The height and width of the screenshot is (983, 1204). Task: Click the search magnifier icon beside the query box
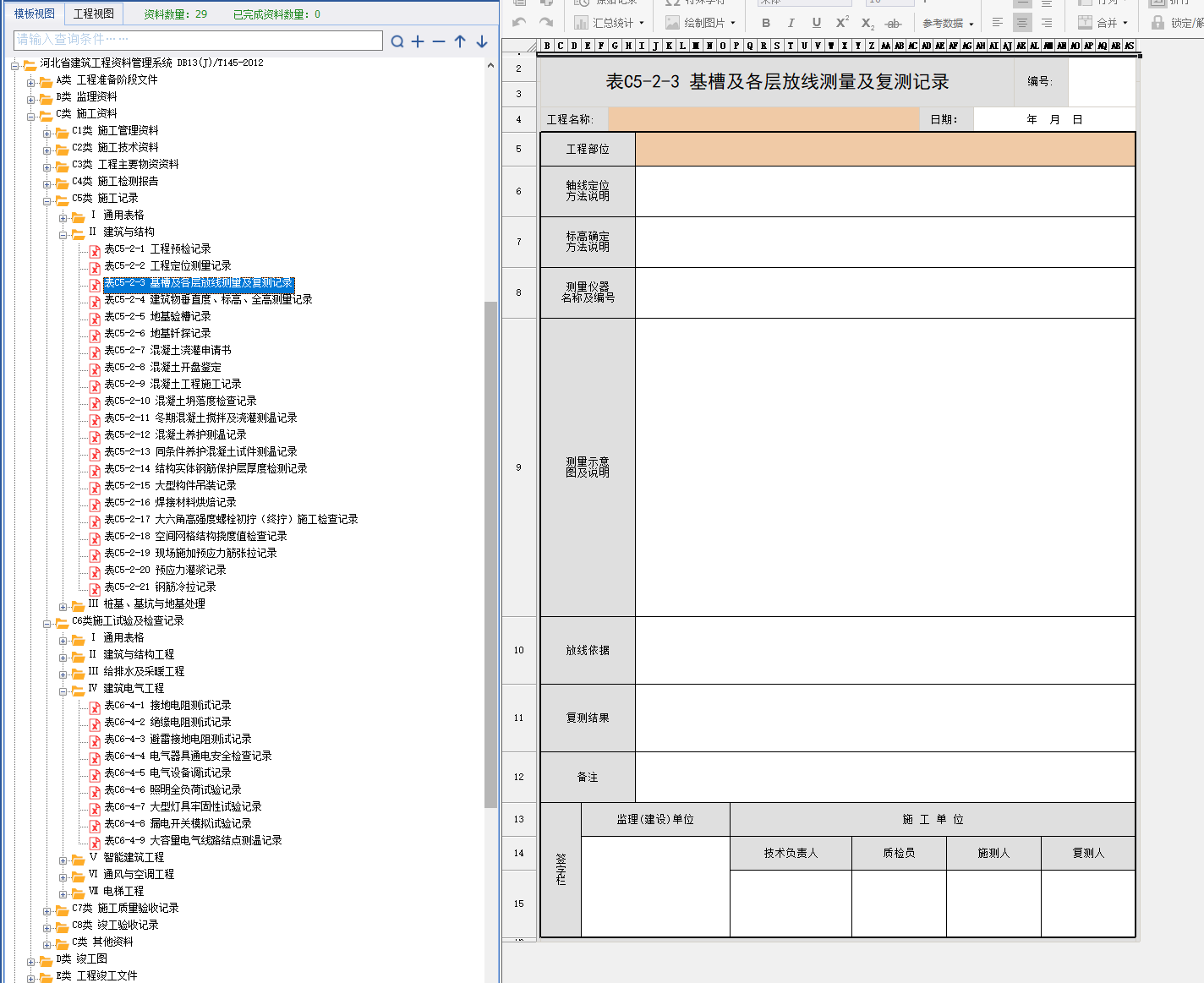(397, 41)
